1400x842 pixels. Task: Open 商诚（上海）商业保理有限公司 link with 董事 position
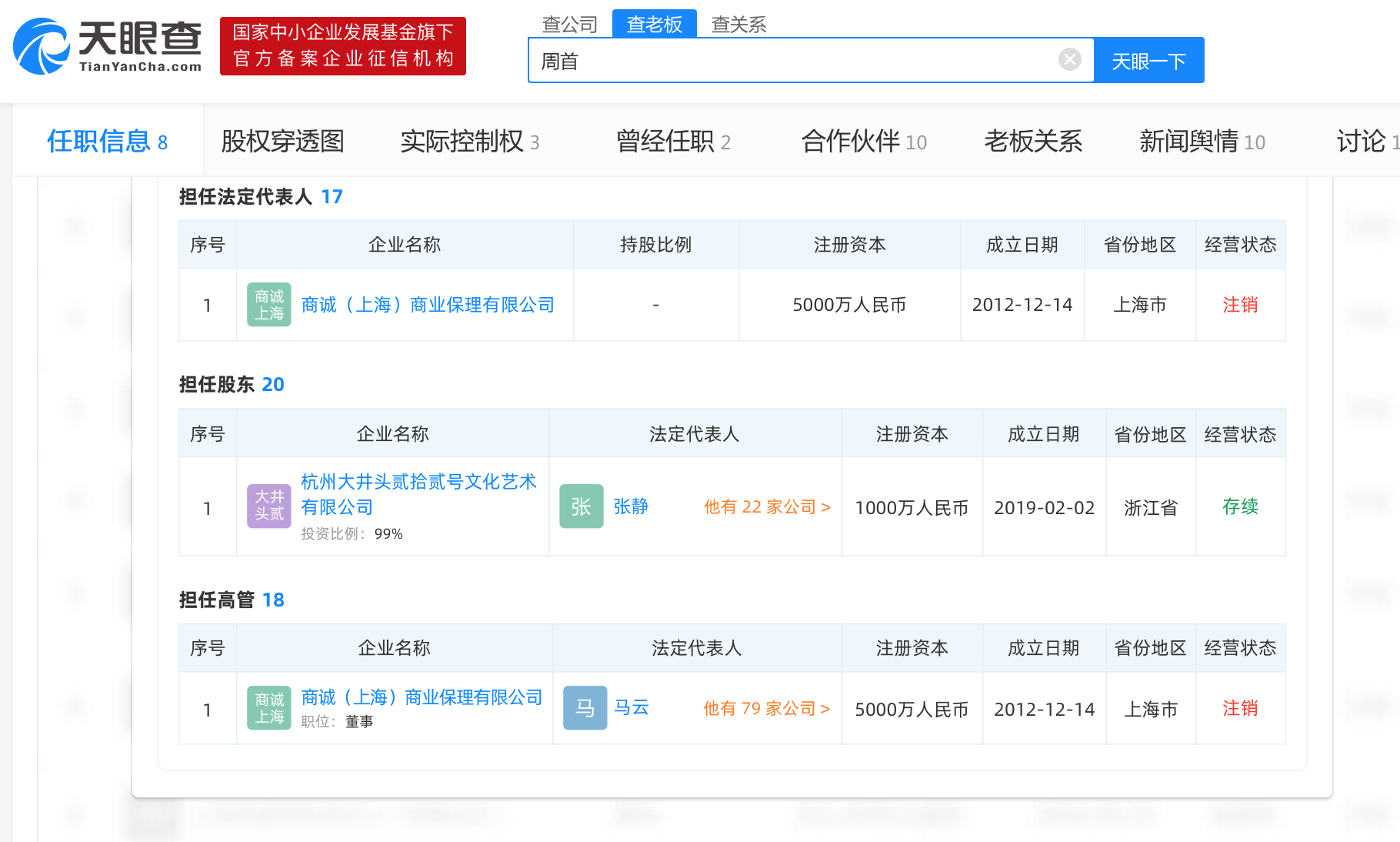coord(422,697)
